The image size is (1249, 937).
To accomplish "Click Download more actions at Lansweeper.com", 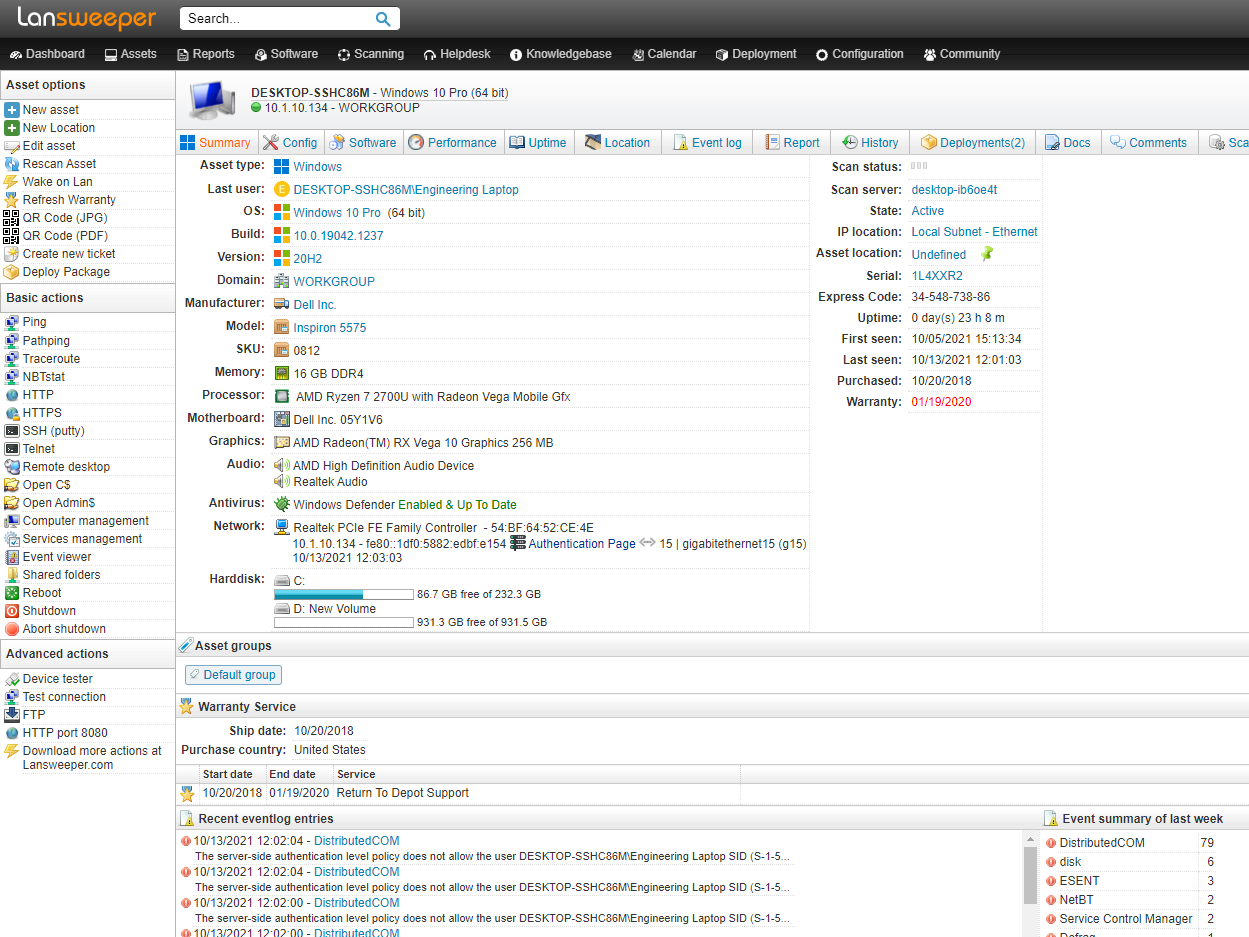I will pos(92,758).
